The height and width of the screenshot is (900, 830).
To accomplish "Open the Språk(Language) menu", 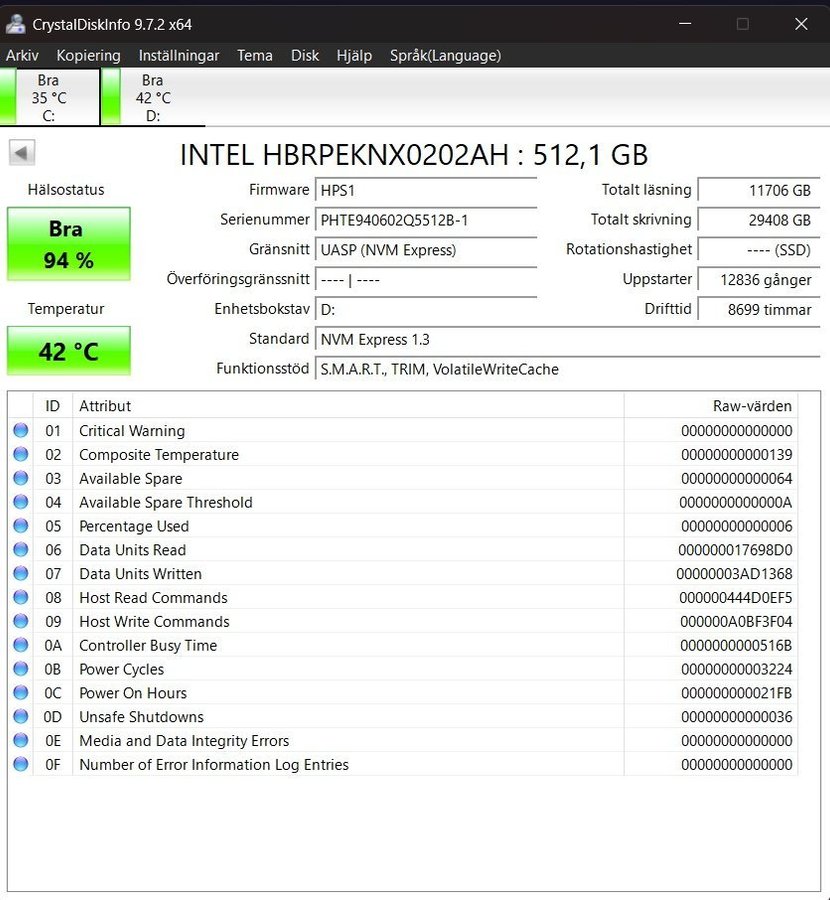I will [x=445, y=56].
